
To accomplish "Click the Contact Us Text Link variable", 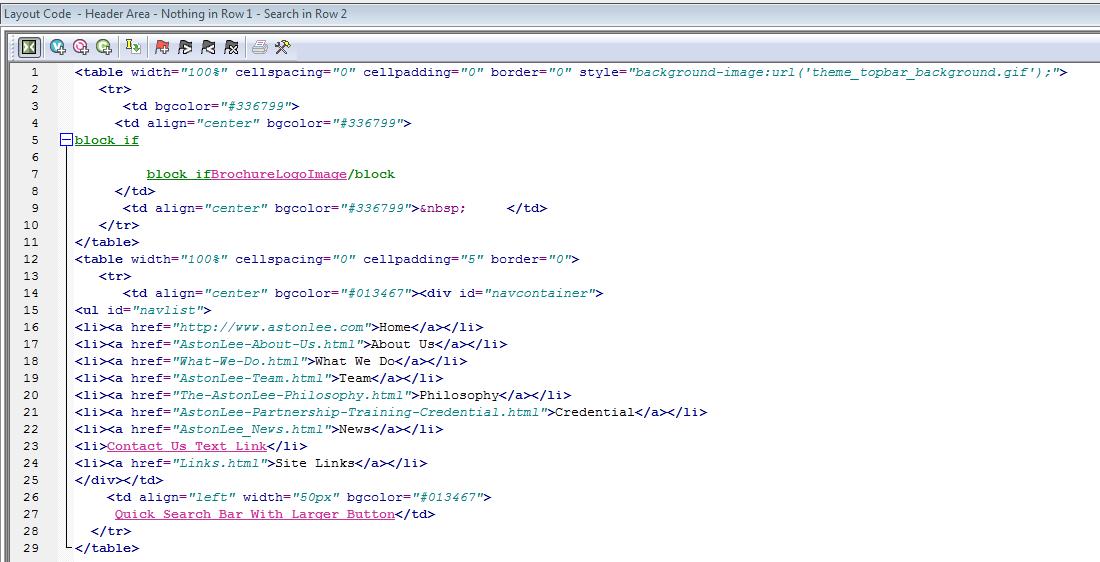I will click(187, 446).
